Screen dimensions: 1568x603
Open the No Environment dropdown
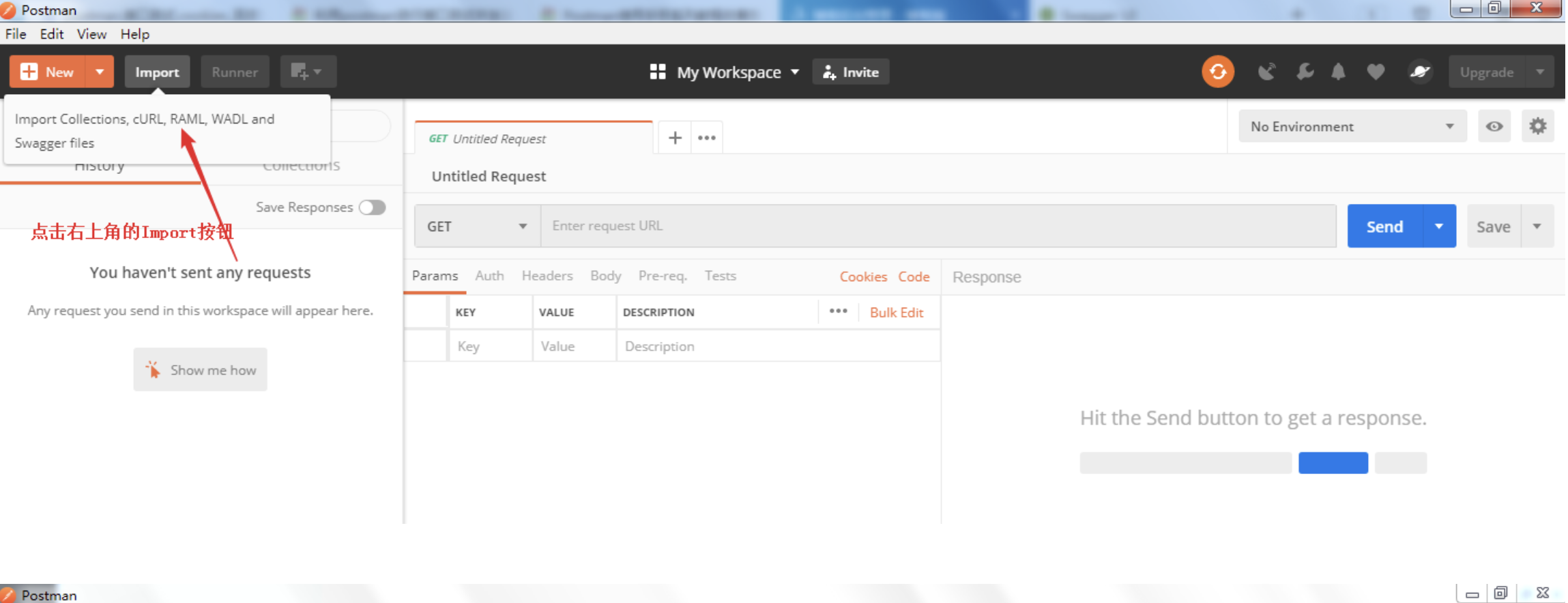1351,126
